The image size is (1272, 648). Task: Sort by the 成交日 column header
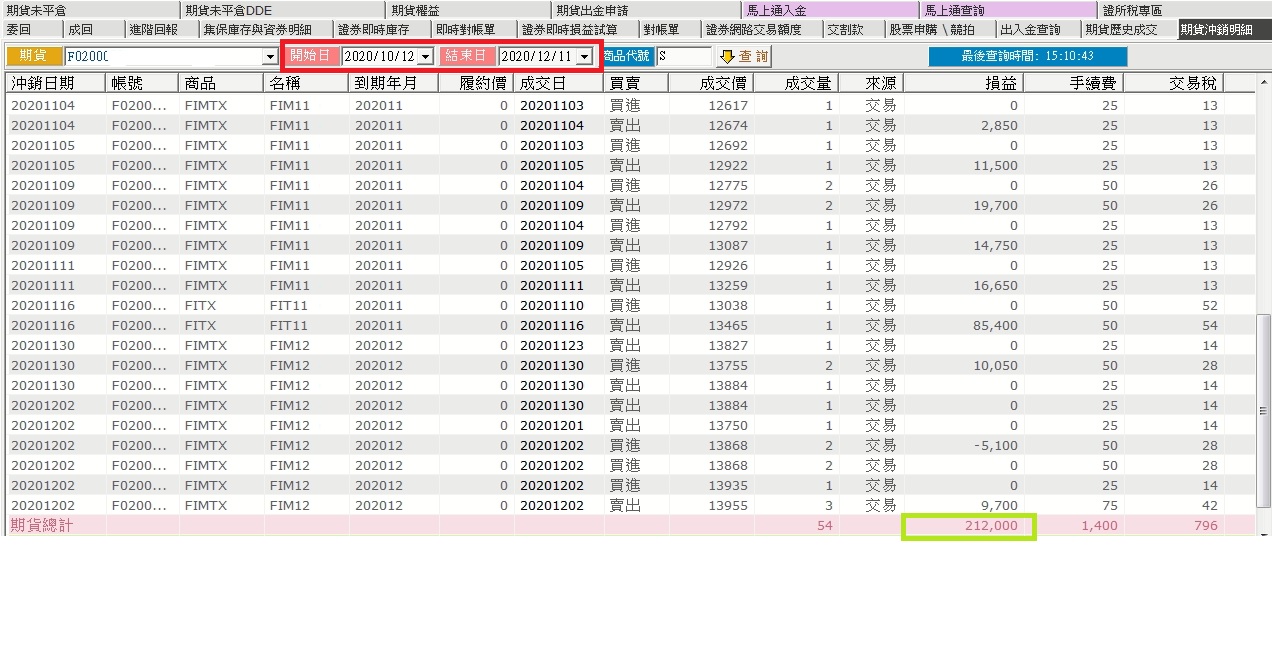pos(559,83)
